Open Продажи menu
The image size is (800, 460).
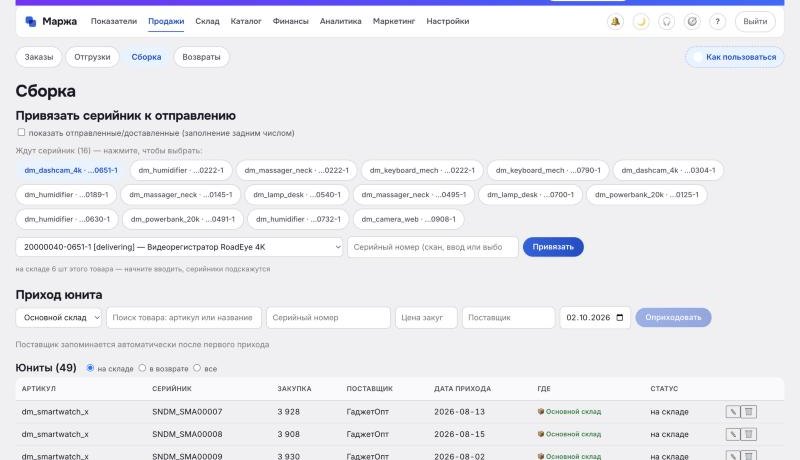166,21
